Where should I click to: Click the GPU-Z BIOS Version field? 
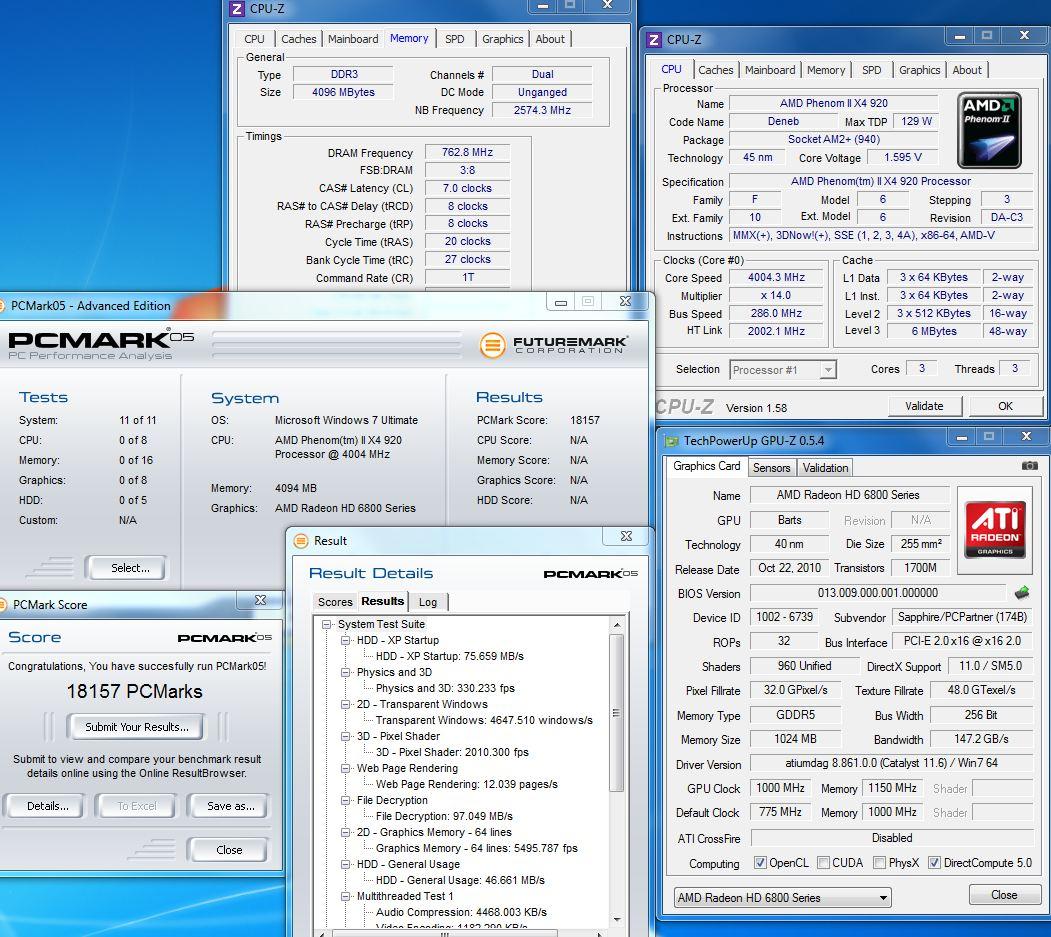[x=877, y=593]
